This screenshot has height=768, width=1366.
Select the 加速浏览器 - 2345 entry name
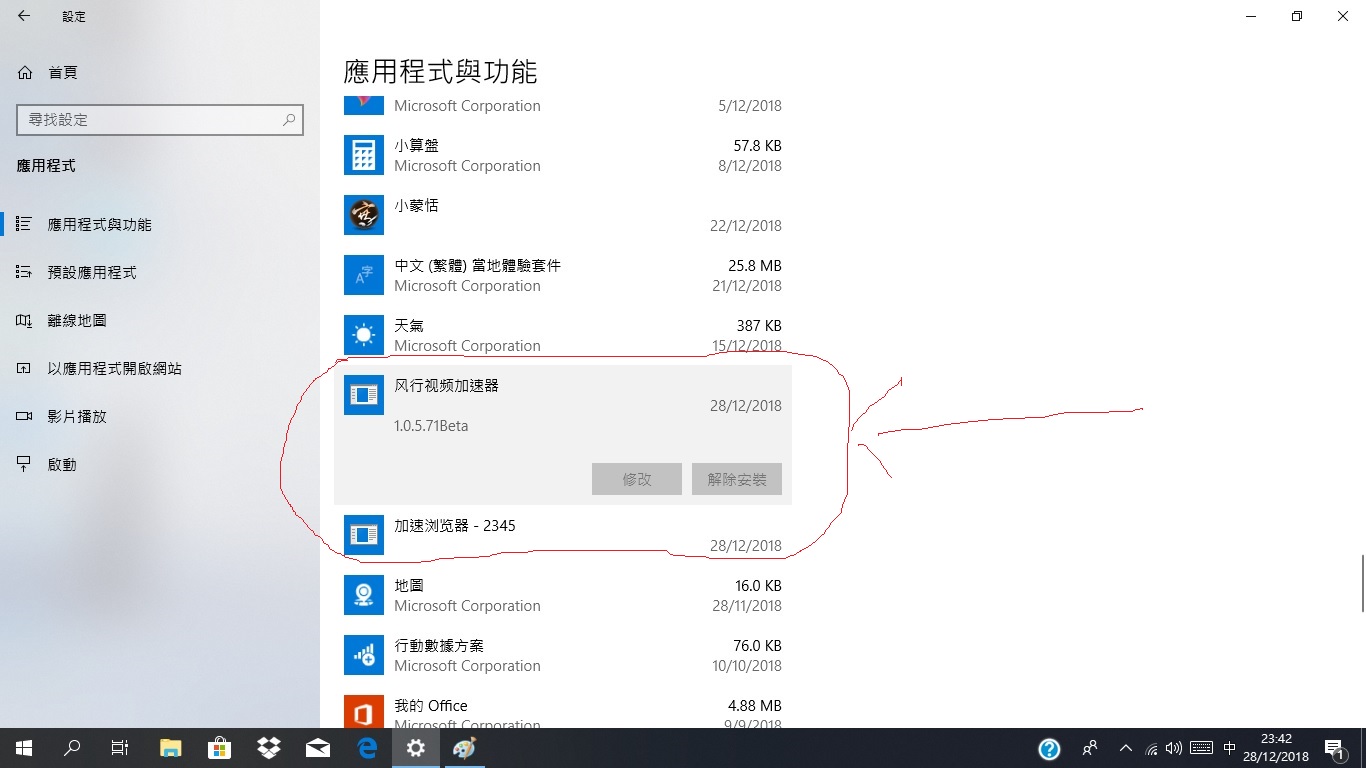(455, 525)
